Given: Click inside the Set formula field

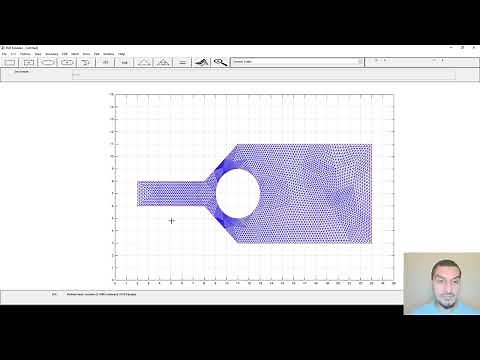Looking at the screenshot, I should click(x=263, y=75).
